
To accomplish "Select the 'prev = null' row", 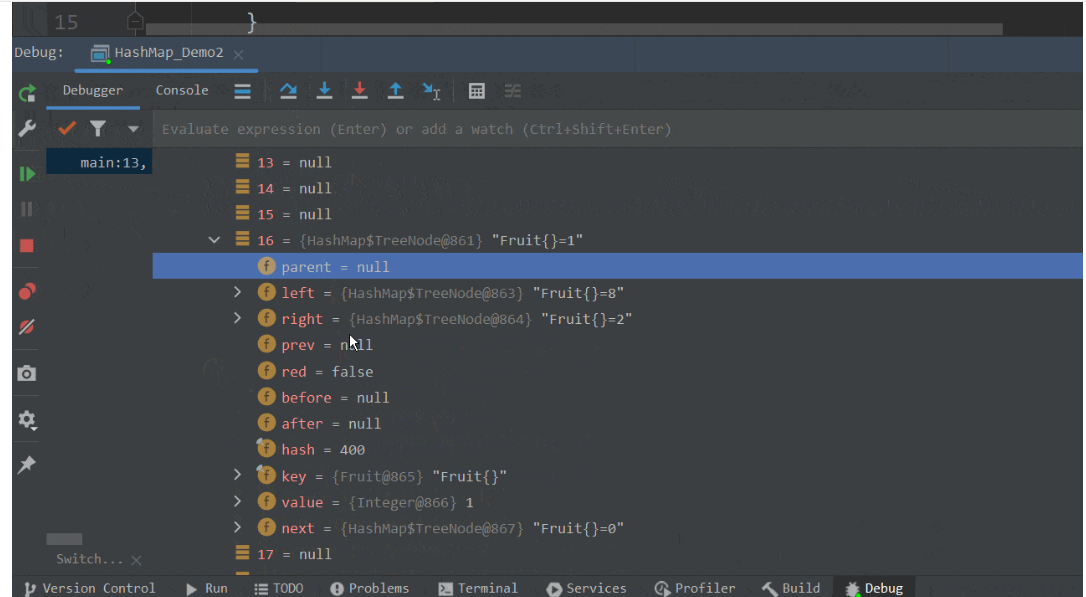I will click(x=617, y=345).
